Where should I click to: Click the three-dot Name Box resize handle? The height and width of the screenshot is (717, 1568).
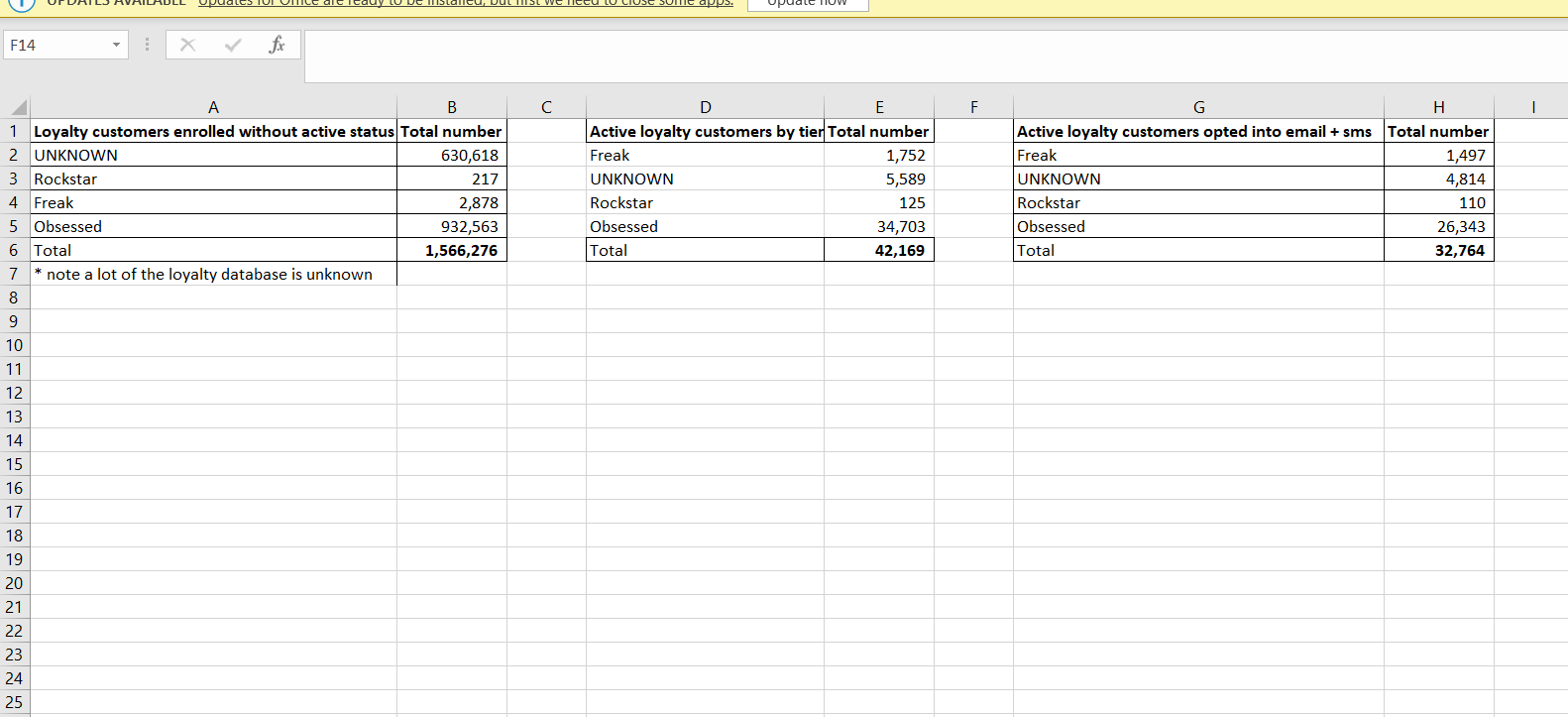[x=147, y=45]
